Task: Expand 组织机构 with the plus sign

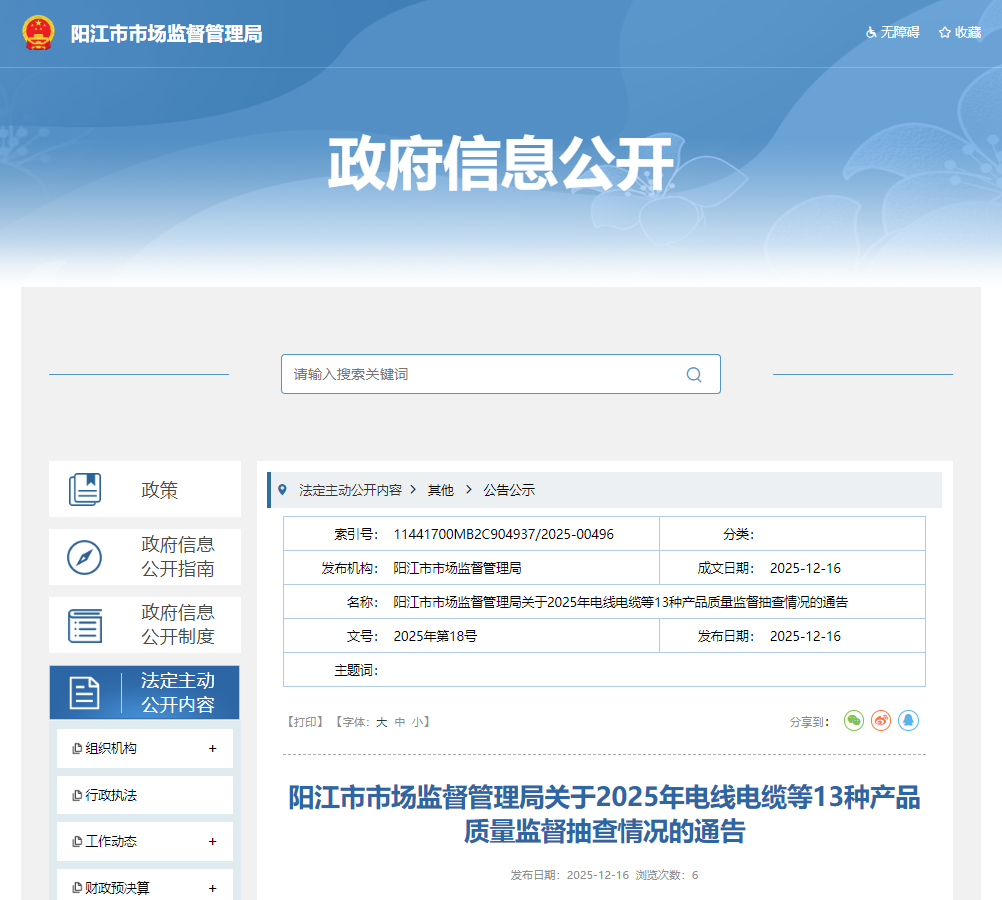Action: point(212,749)
